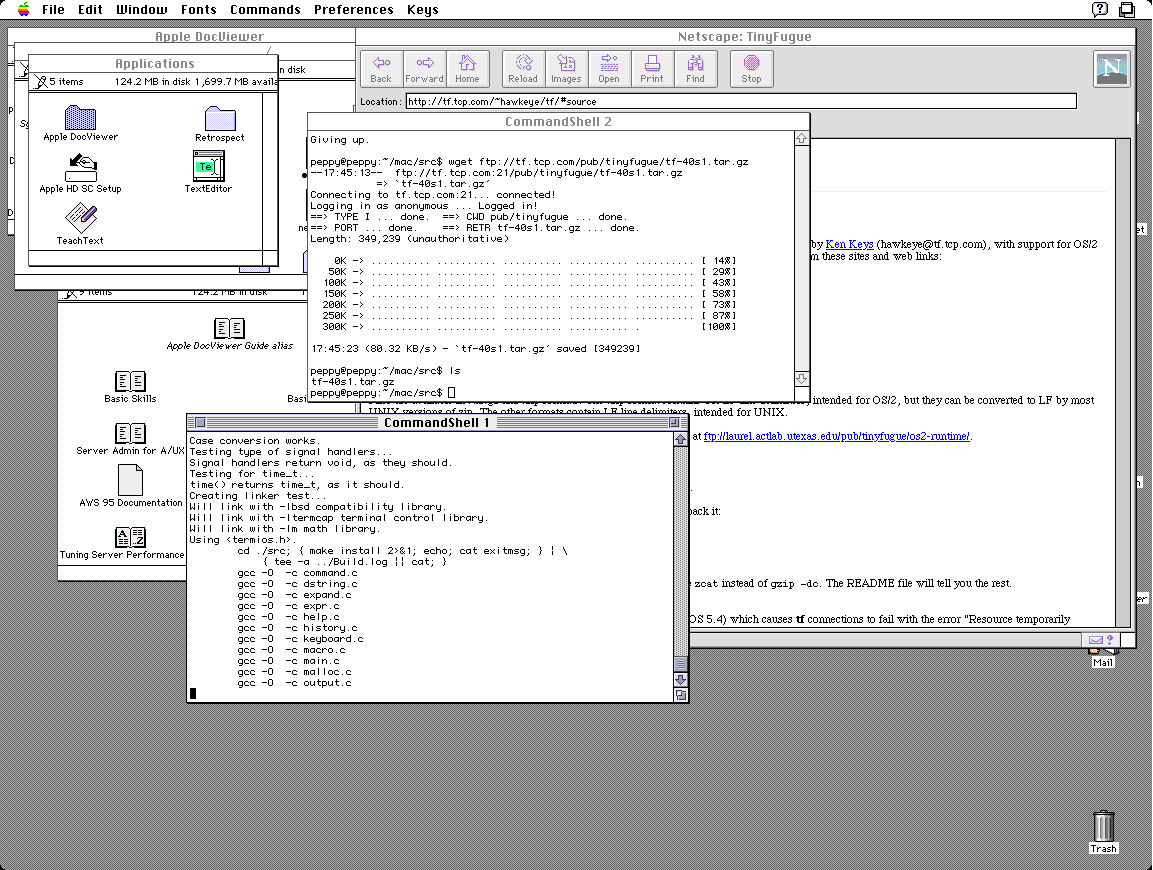Click CommandShell 1 scroll up arrow

coord(680,439)
